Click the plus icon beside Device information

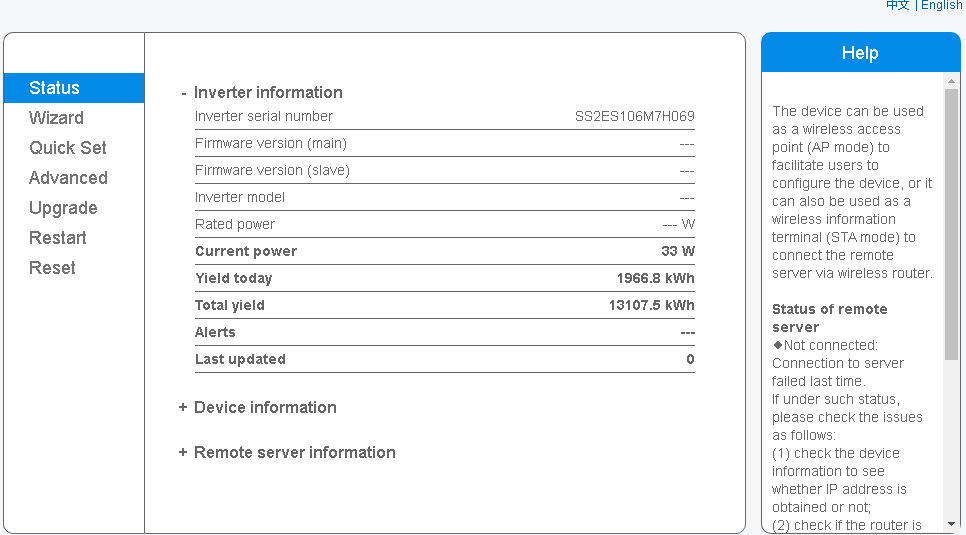pos(183,407)
